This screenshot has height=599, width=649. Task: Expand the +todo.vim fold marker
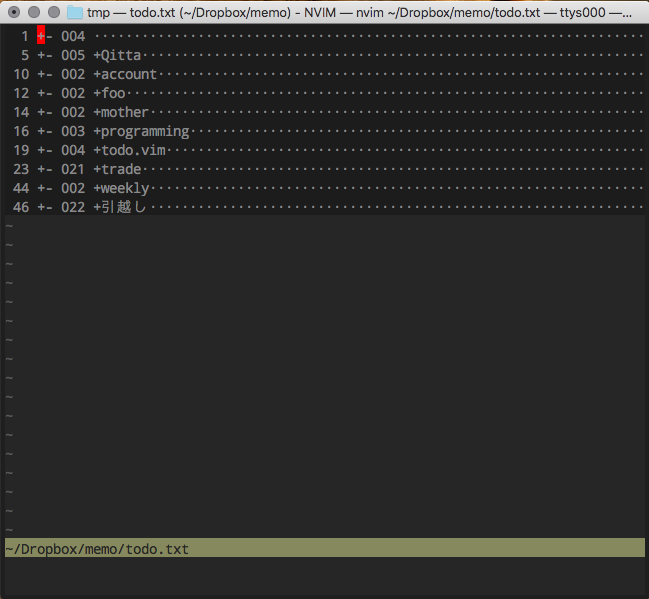45,151
